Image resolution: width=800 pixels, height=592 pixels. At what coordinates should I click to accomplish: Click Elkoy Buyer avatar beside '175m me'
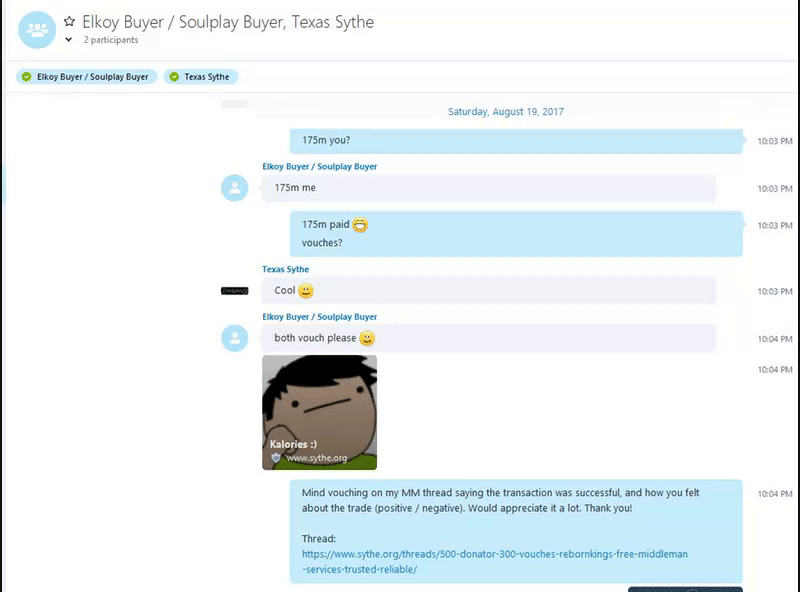click(x=235, y=188)
